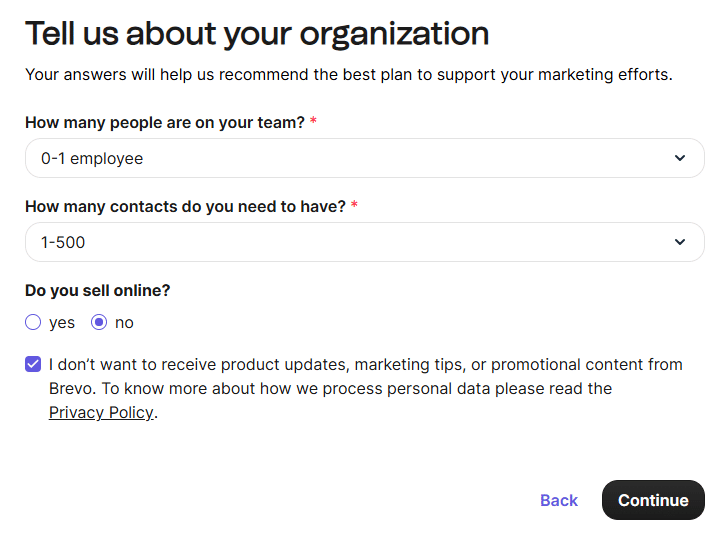
Task: Click the Back link
Action: pos(558,500)
